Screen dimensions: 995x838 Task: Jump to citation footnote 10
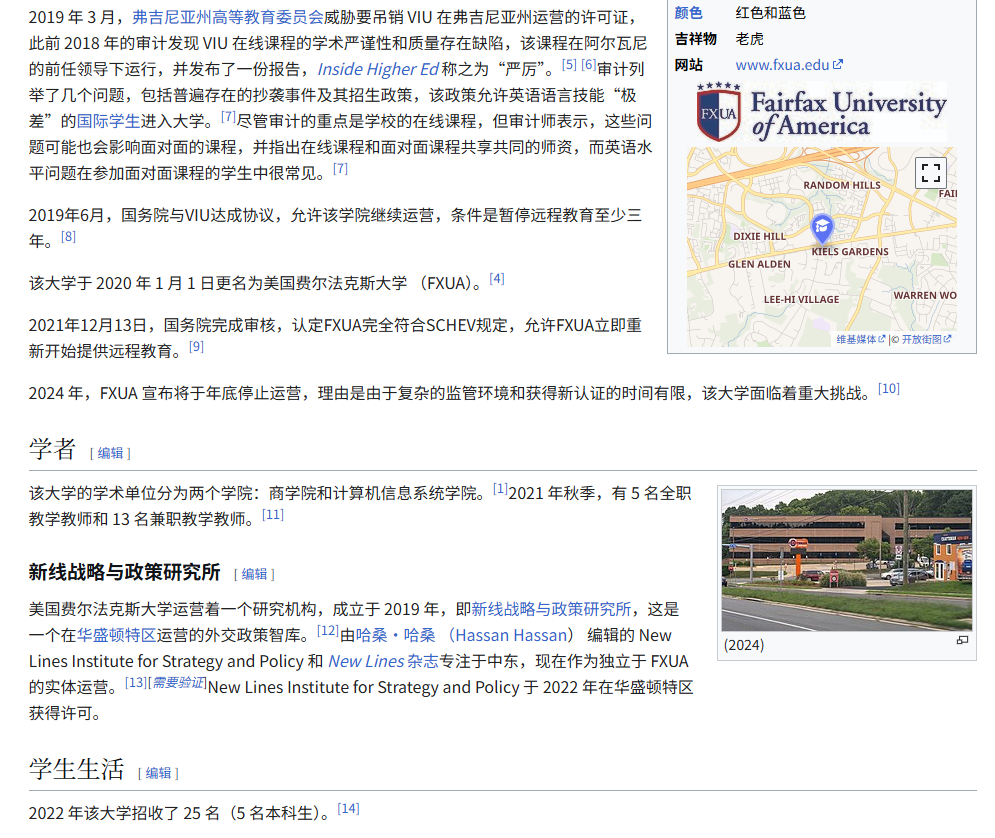point(888,389)
